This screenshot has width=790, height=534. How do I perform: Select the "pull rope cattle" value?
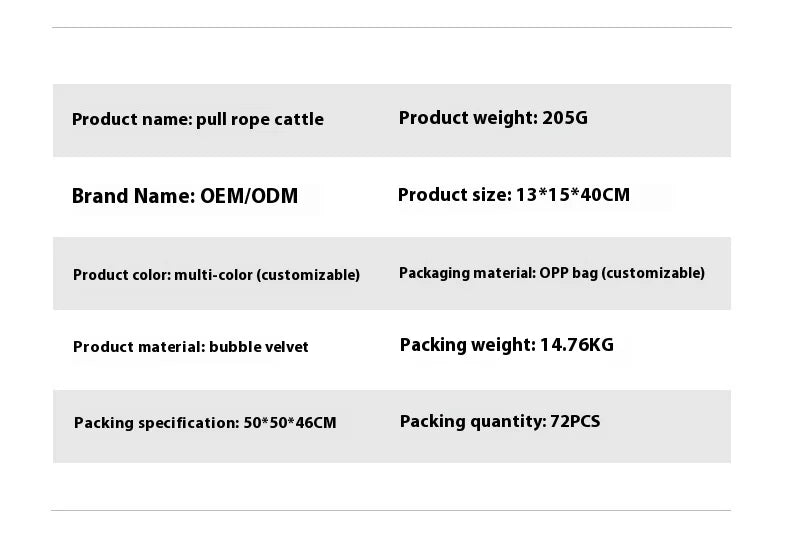[x=260, y=119]
